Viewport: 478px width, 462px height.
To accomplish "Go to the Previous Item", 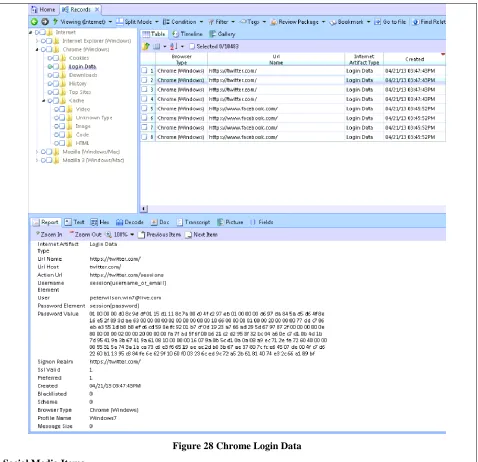I will pos(160,235).
